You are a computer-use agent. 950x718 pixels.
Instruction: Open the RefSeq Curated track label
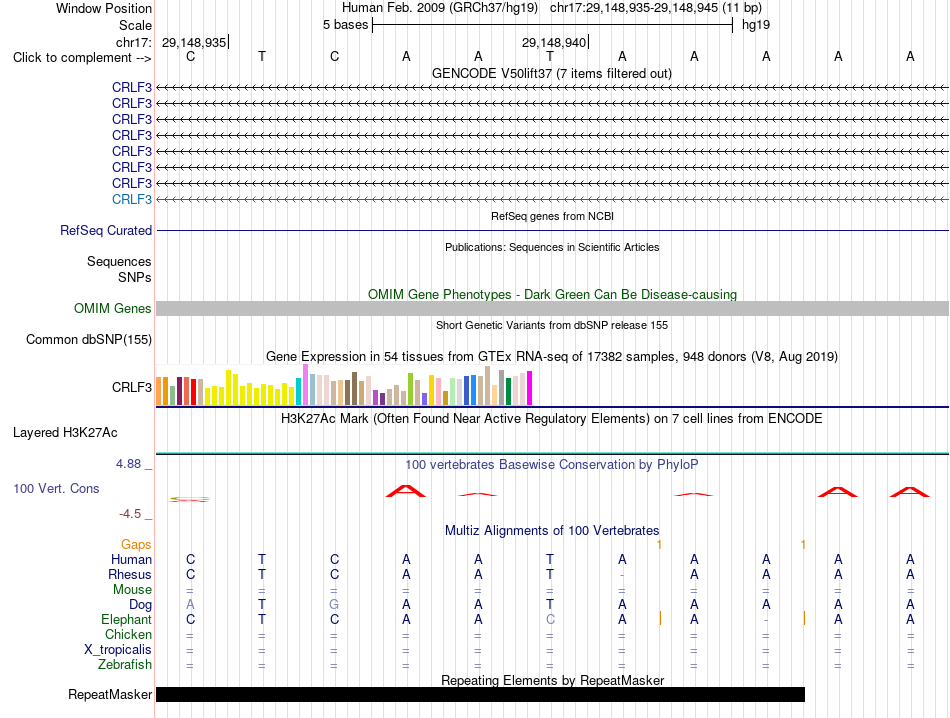click(106, 230)
